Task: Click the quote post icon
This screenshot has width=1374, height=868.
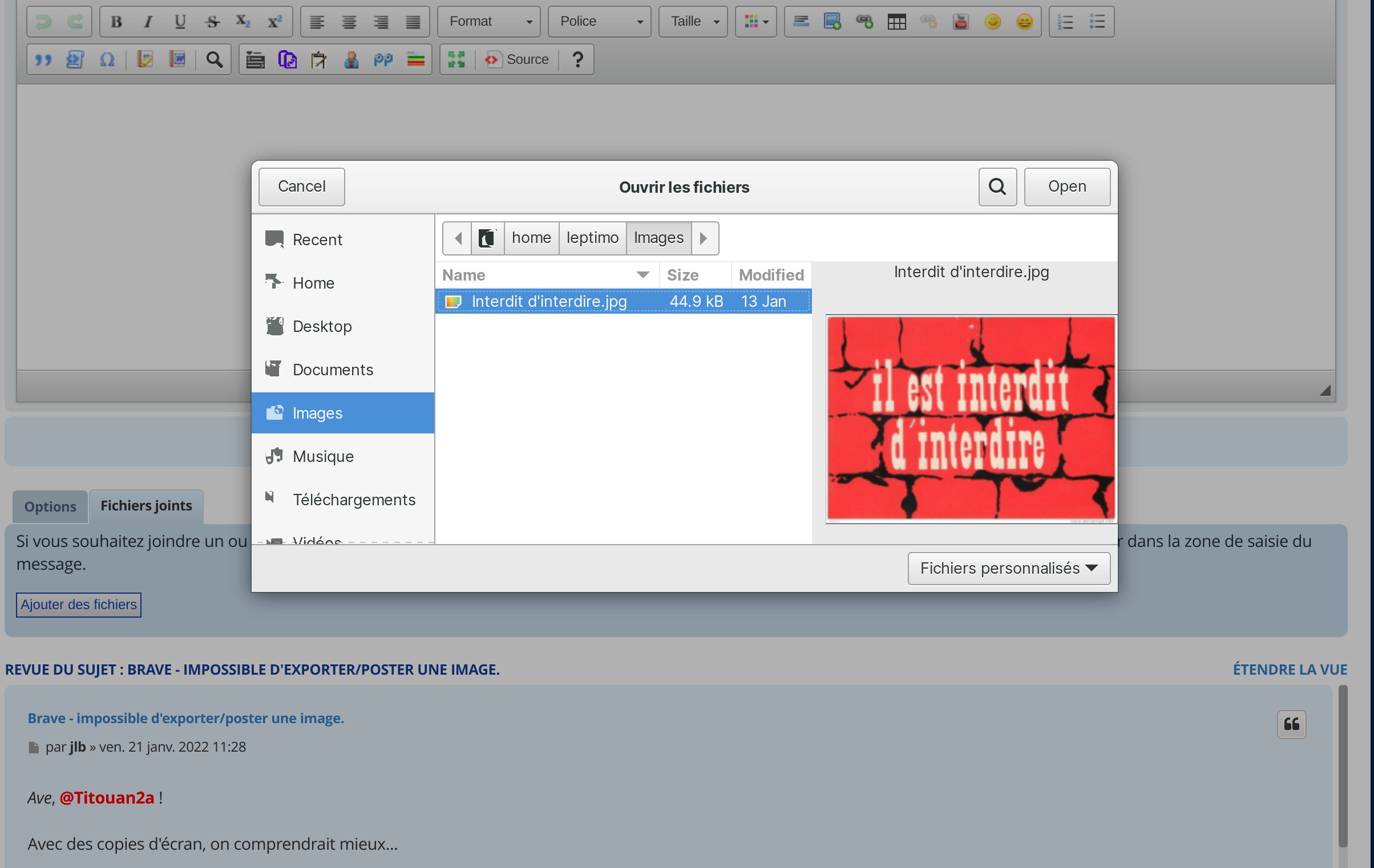Action: (x=1291, y=724)
